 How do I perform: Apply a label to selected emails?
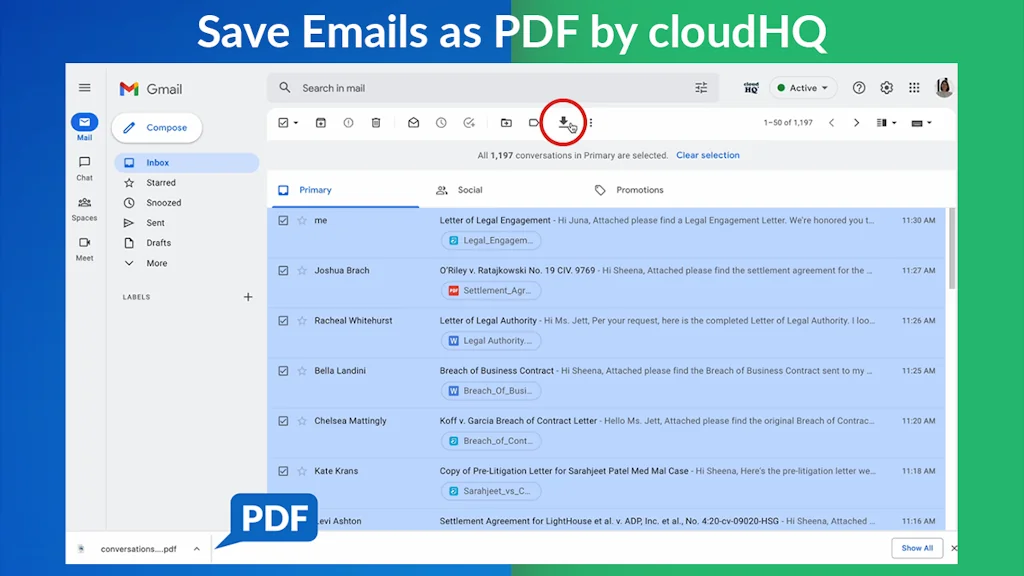533,122
